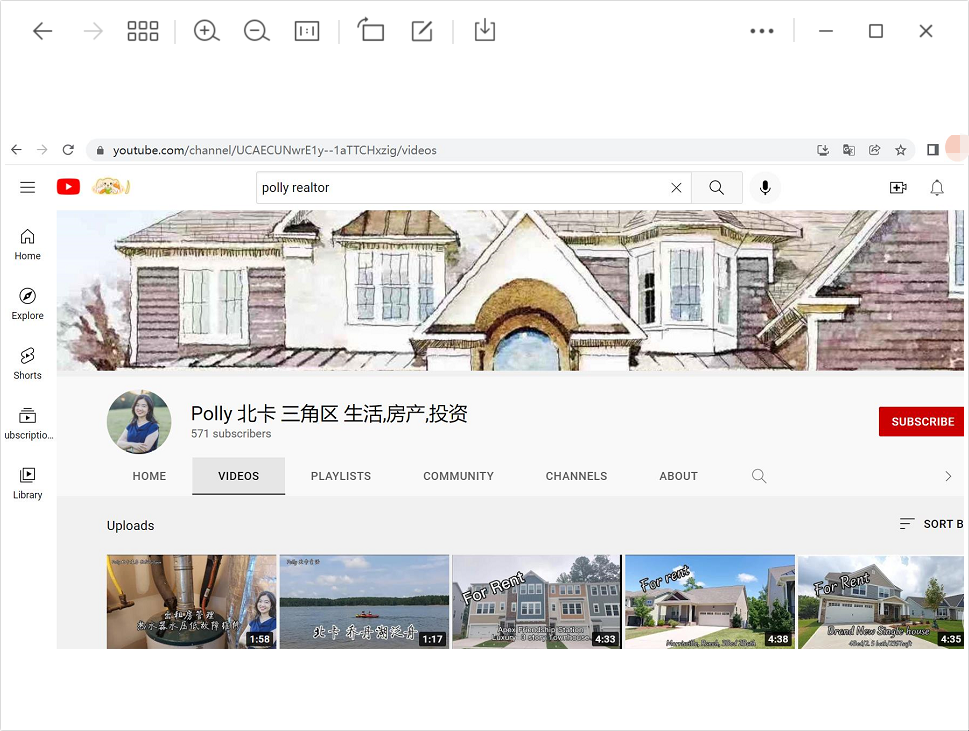Open the 4:33 For Rent townhouse video
The width and height of the screenshot is (969, 731).
coord(536,602)
